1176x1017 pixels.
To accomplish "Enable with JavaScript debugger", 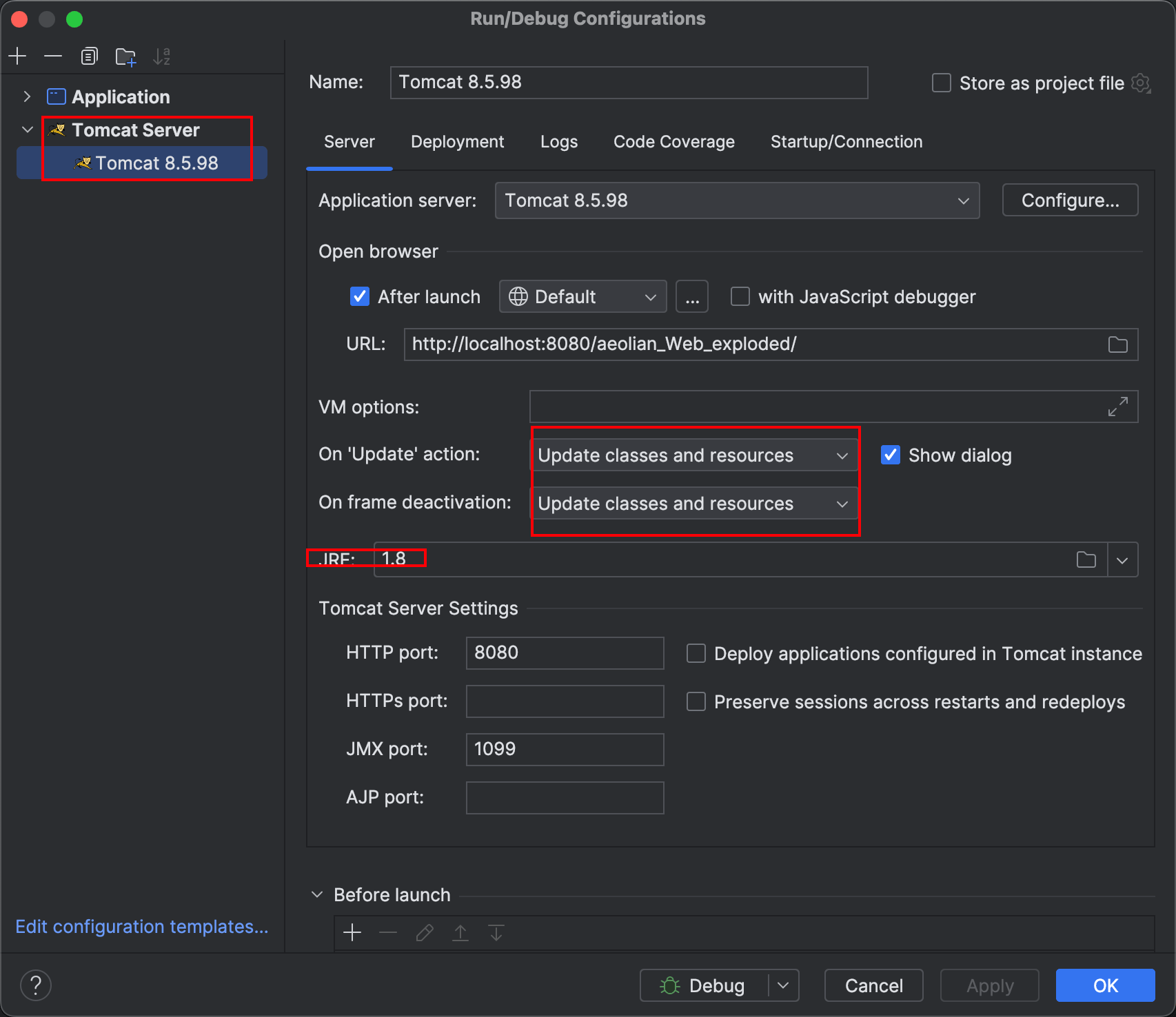I will pos(740,296).
